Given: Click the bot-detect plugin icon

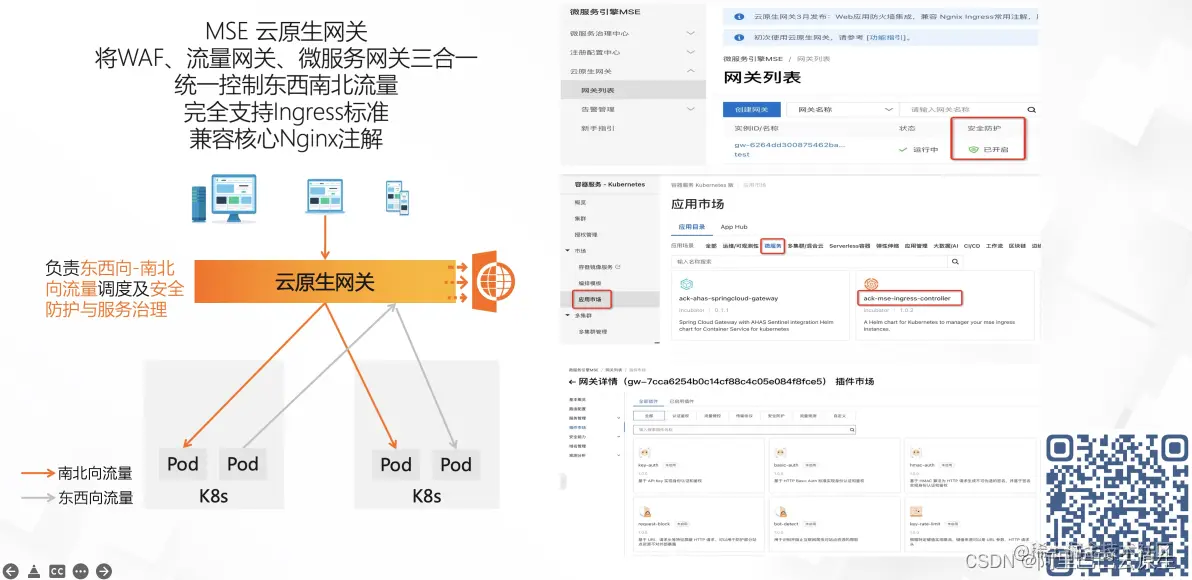Looking at the screenshot, I should [781, 512].
